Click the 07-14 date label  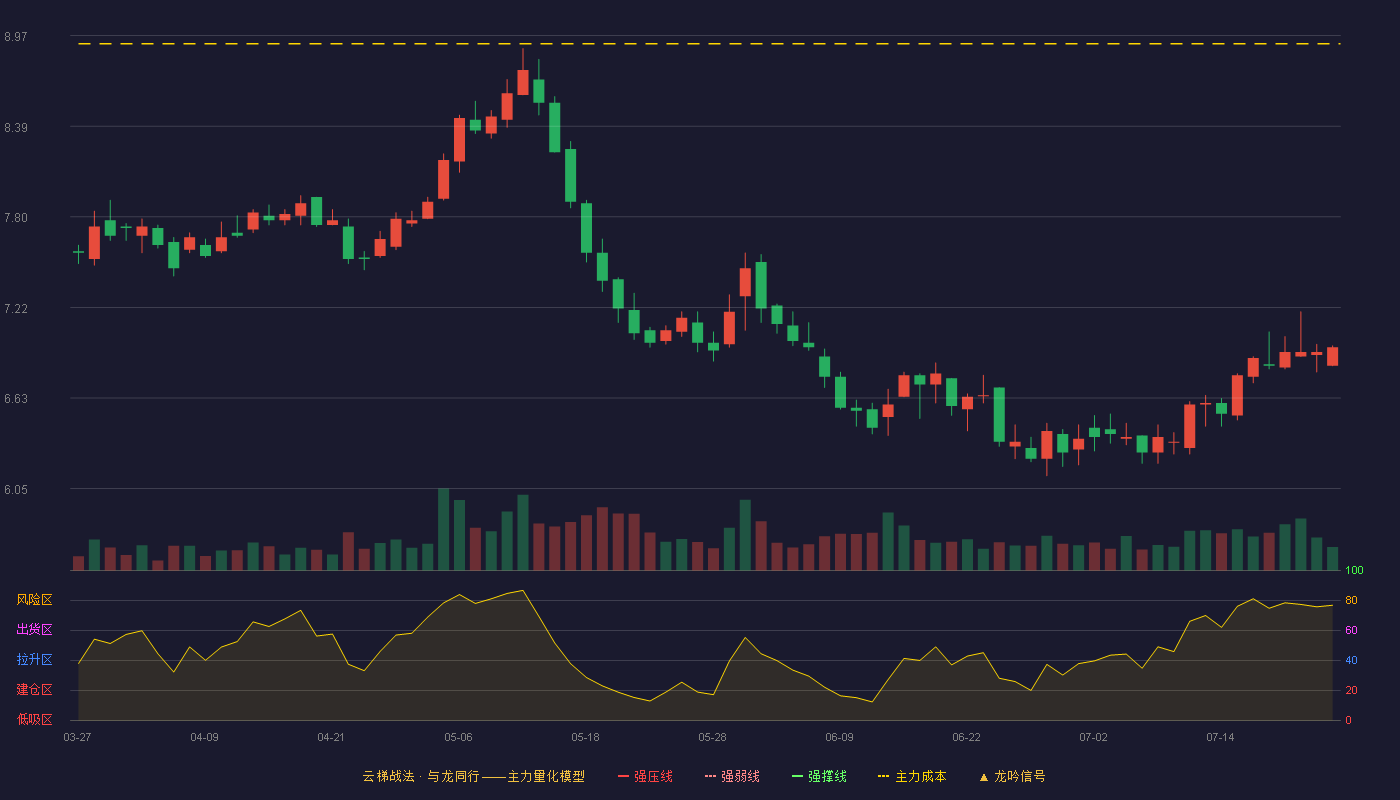coord(1220,737)
